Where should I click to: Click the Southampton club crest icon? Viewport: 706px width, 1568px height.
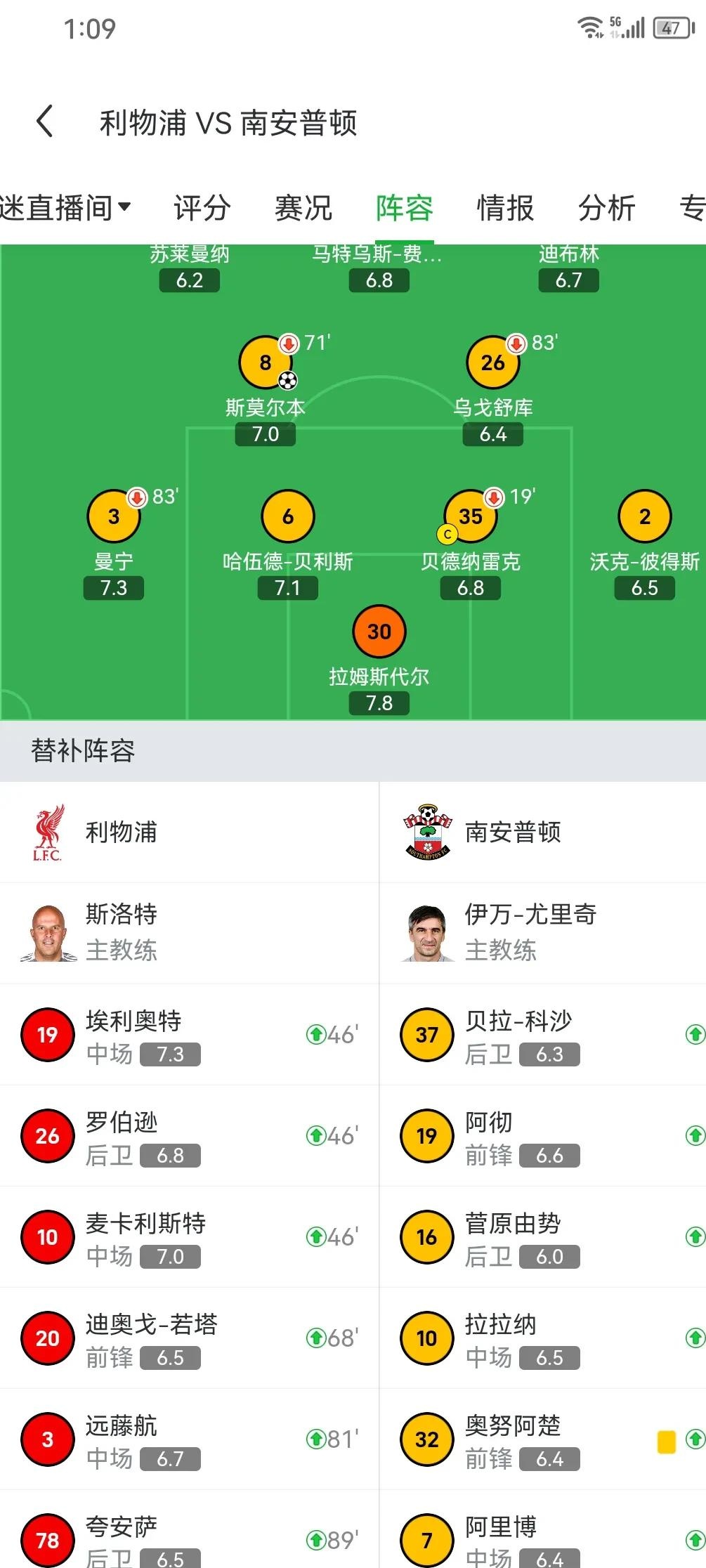coord(426,832)
